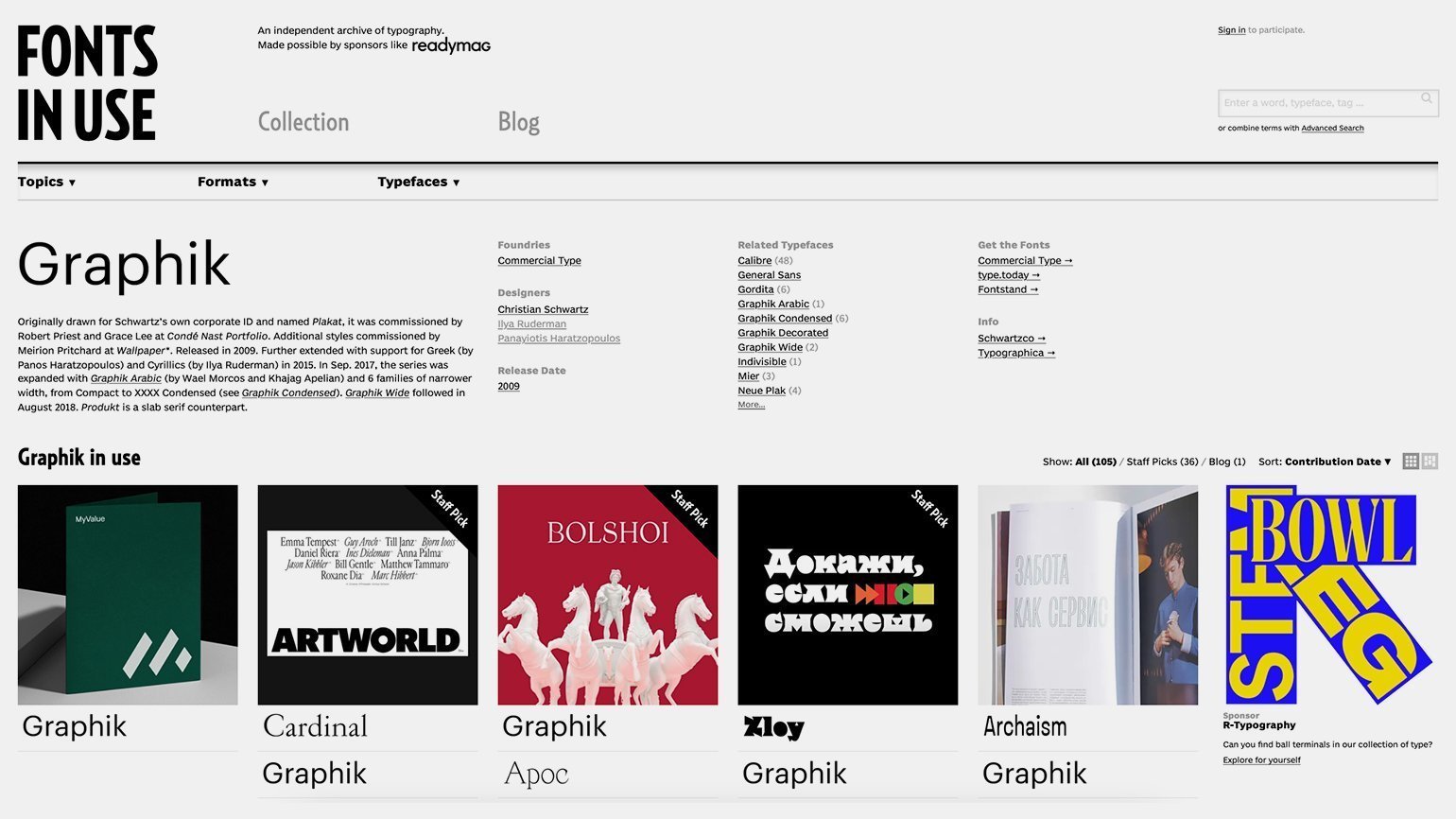Viewport: 1456px width, 819px height.
Task: Open the ARTWORLD thumbnail
Action: pos(368,595)
